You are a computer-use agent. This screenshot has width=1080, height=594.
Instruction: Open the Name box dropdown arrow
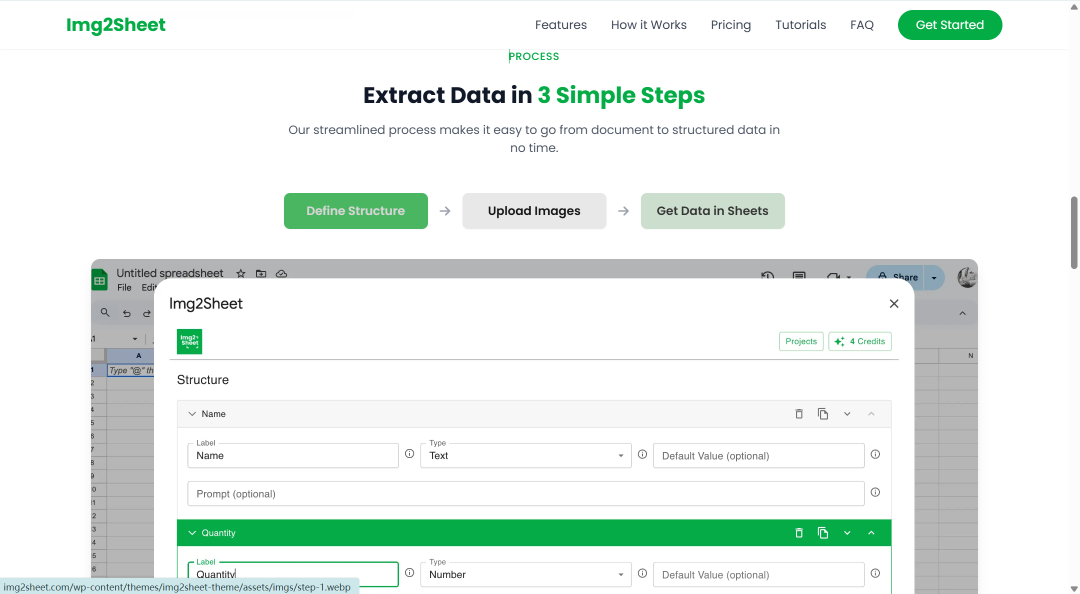tap(135, 338)
